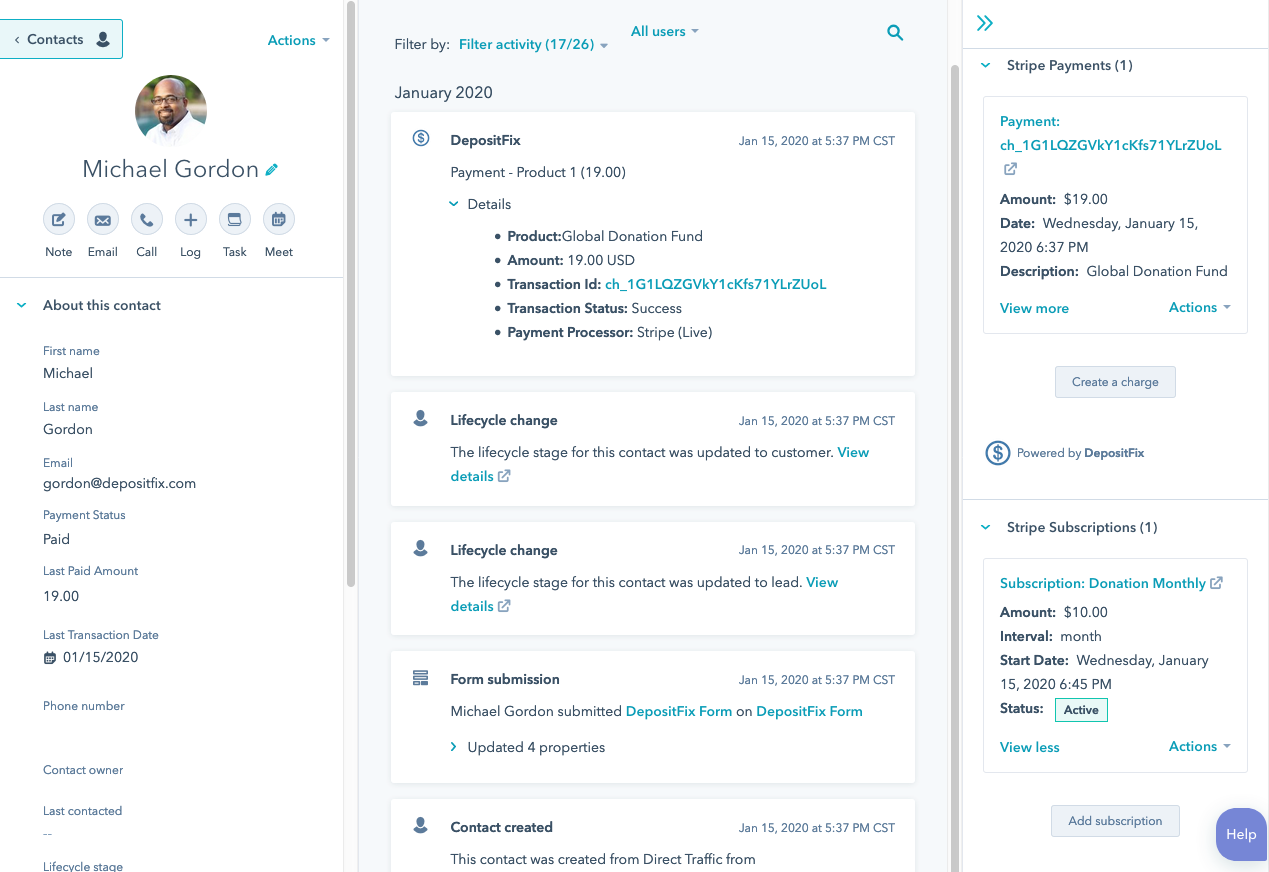Click the Contact owner field label

83,770
